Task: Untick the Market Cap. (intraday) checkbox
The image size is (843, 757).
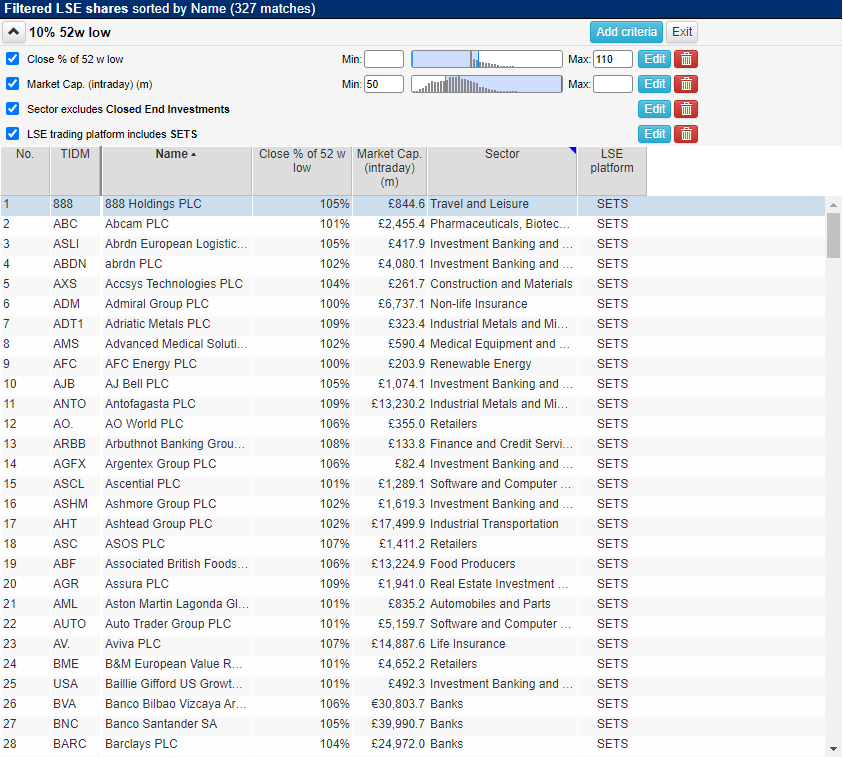Action: click(x=12, y=84)
